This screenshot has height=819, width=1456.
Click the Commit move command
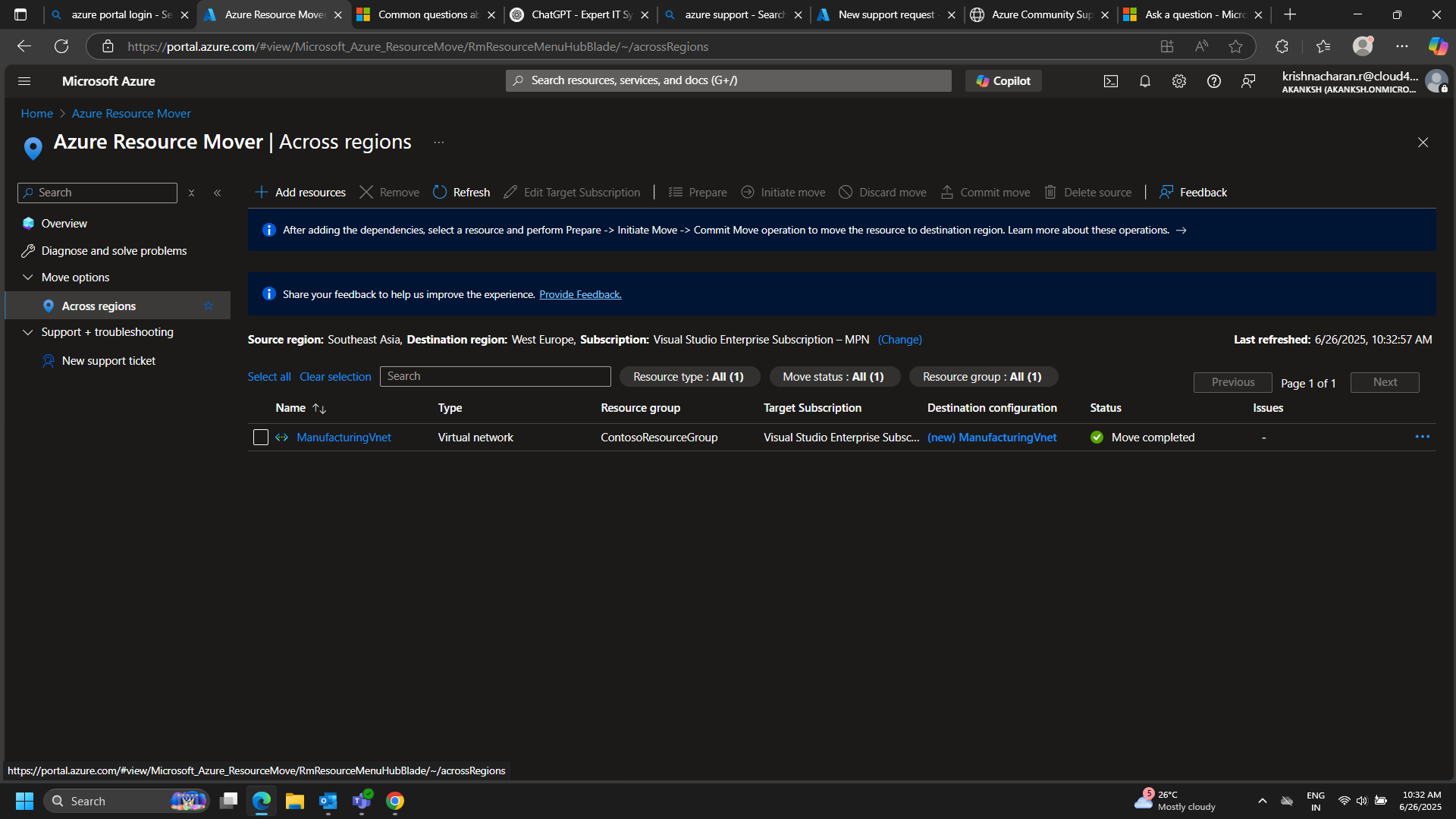985,193
